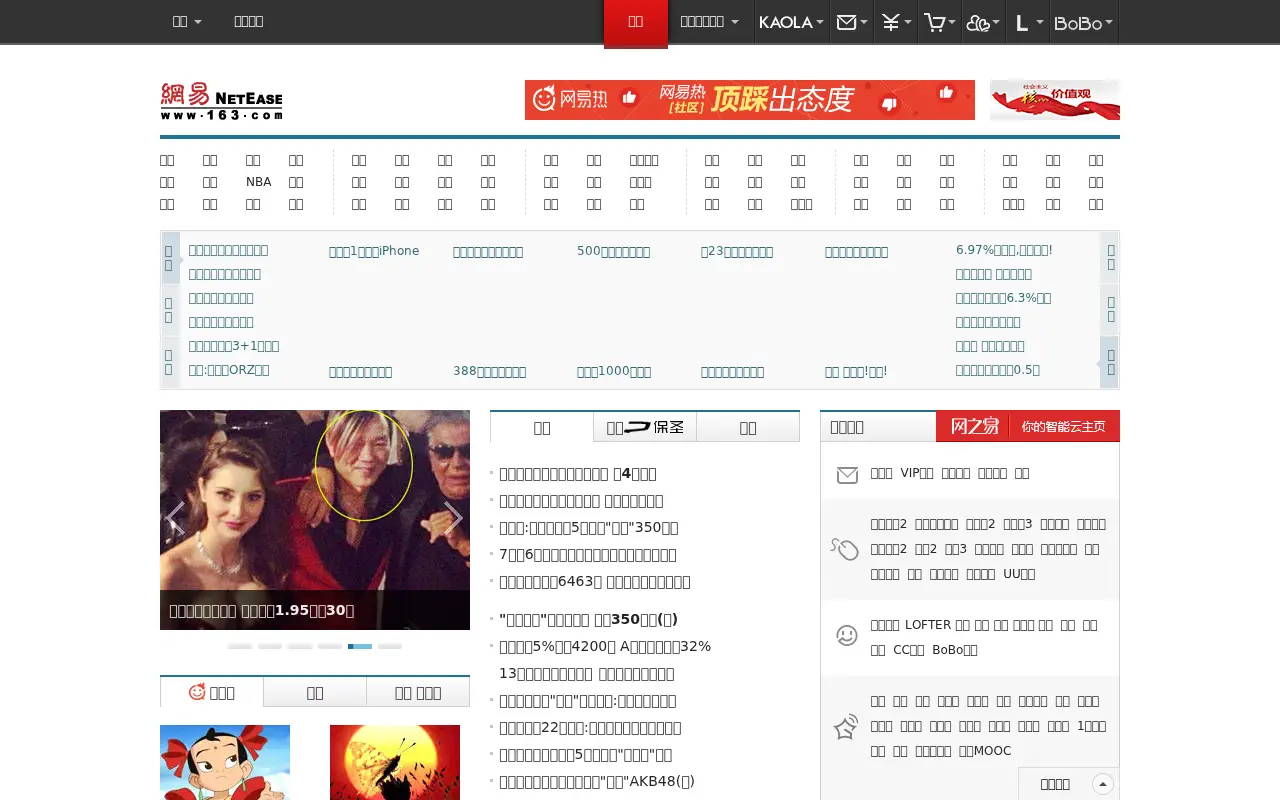Select the last carousel indicator dot

pos(390,646)
